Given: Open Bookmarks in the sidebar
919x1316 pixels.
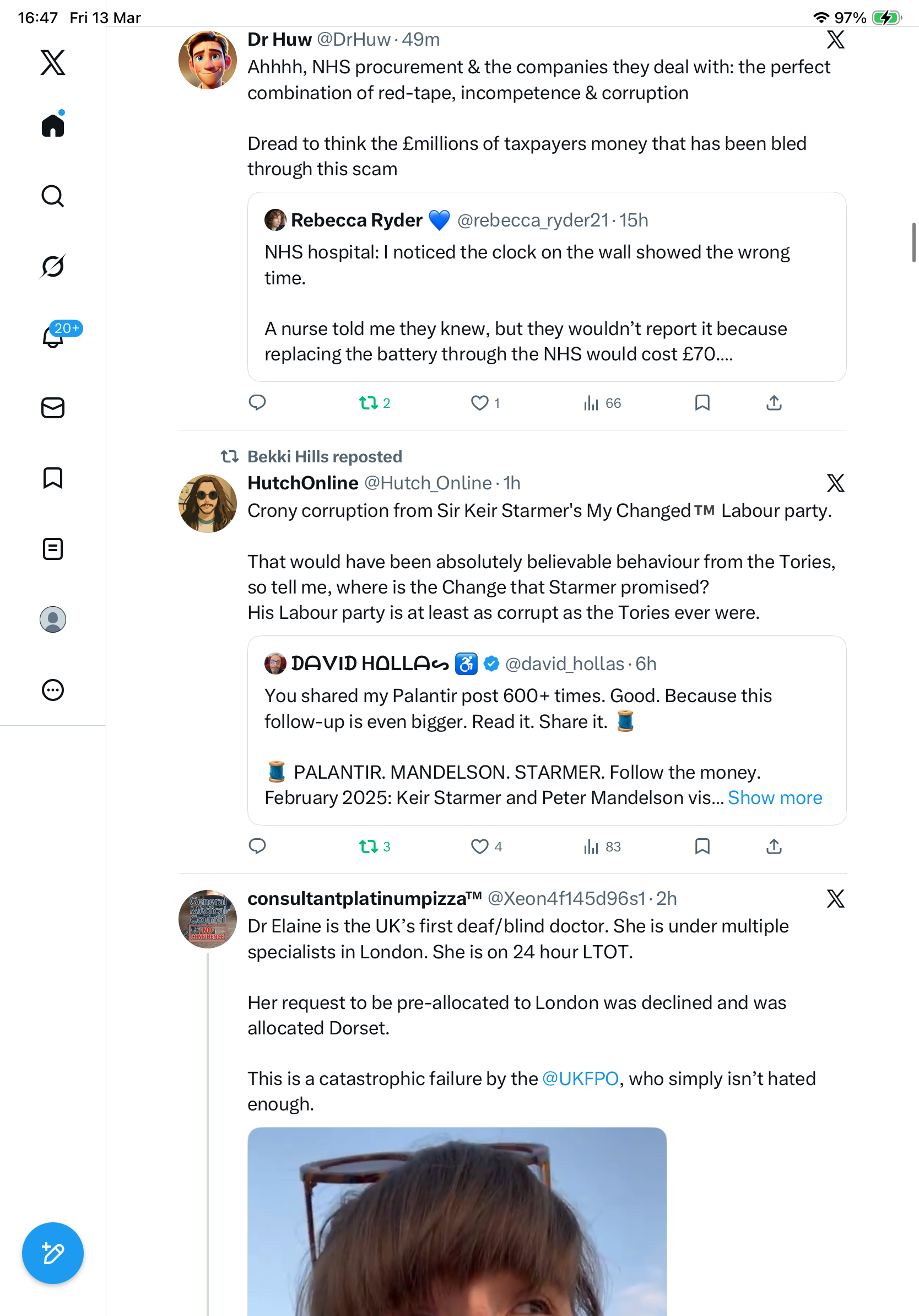Looking at the screenshot, I should [53, 478].
